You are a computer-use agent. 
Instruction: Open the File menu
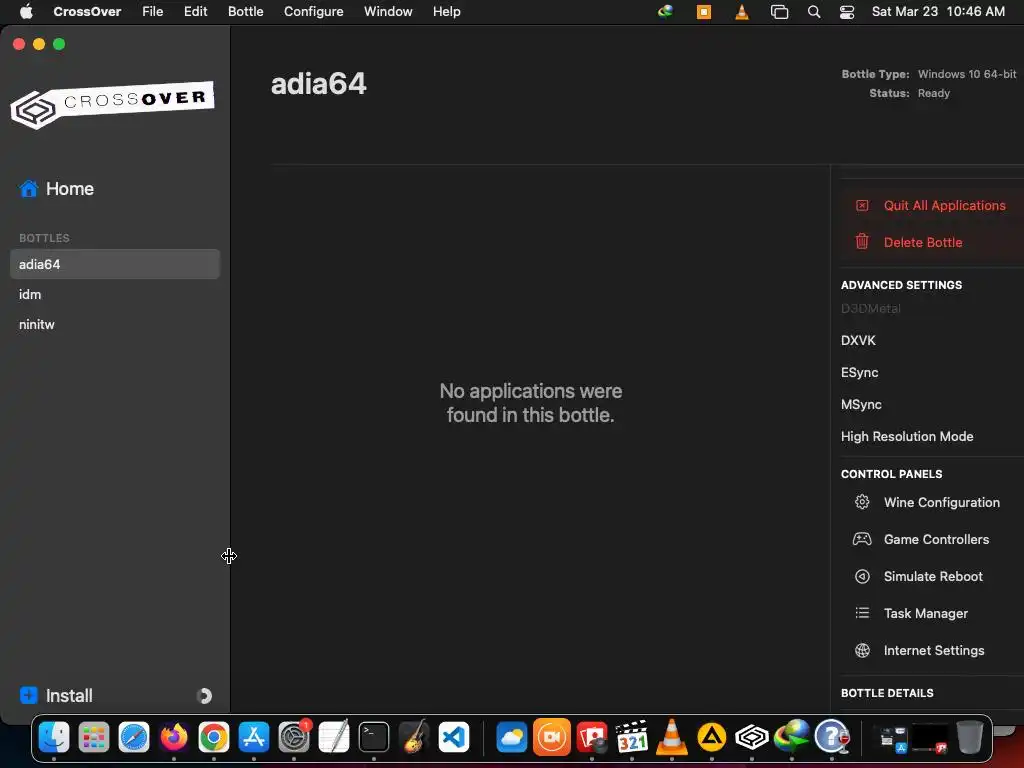[153, 12]
